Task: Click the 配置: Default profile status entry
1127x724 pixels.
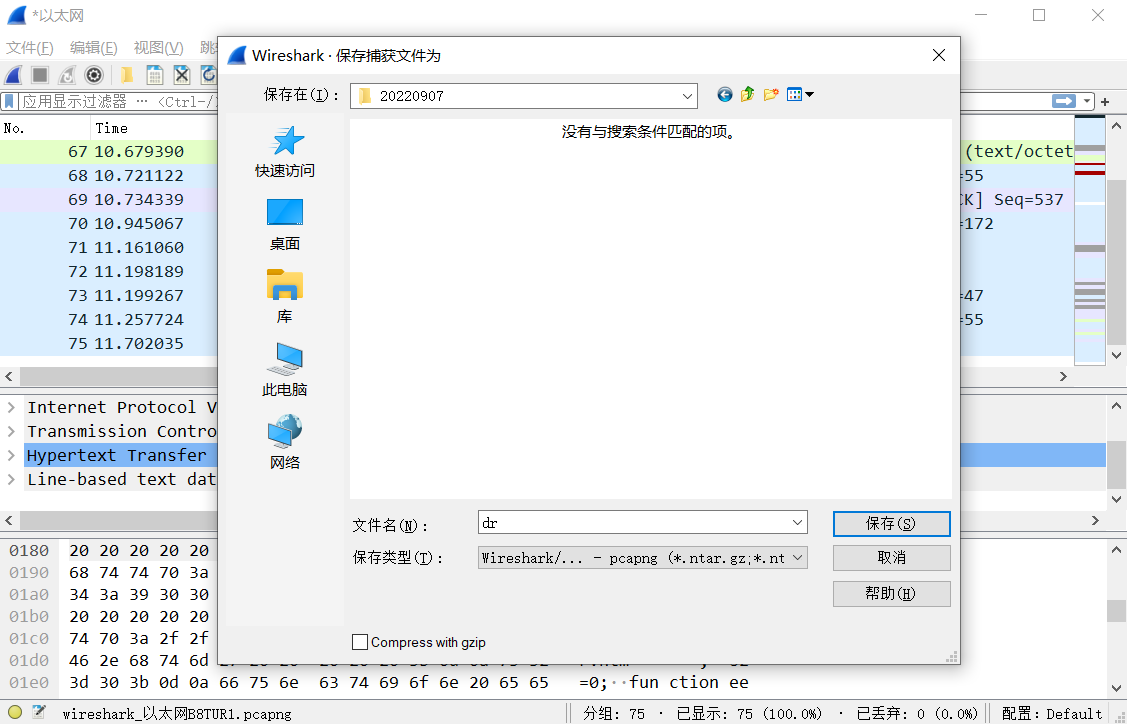Action: (x=1052, y=713)
